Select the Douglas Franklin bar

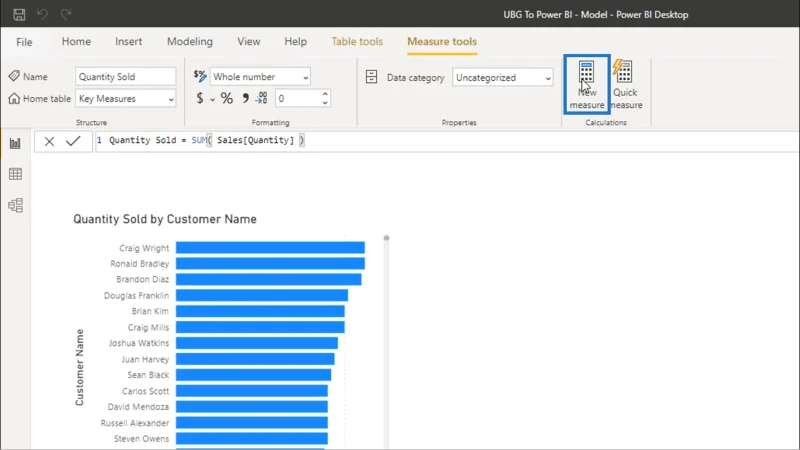(262, 295)
